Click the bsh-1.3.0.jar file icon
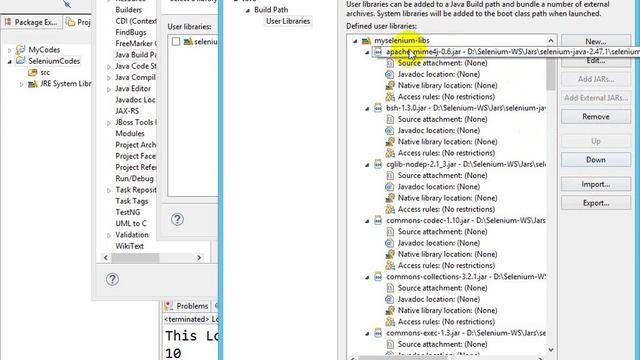The width and height of the screenshot is (640, 360). tap(378, 108)
